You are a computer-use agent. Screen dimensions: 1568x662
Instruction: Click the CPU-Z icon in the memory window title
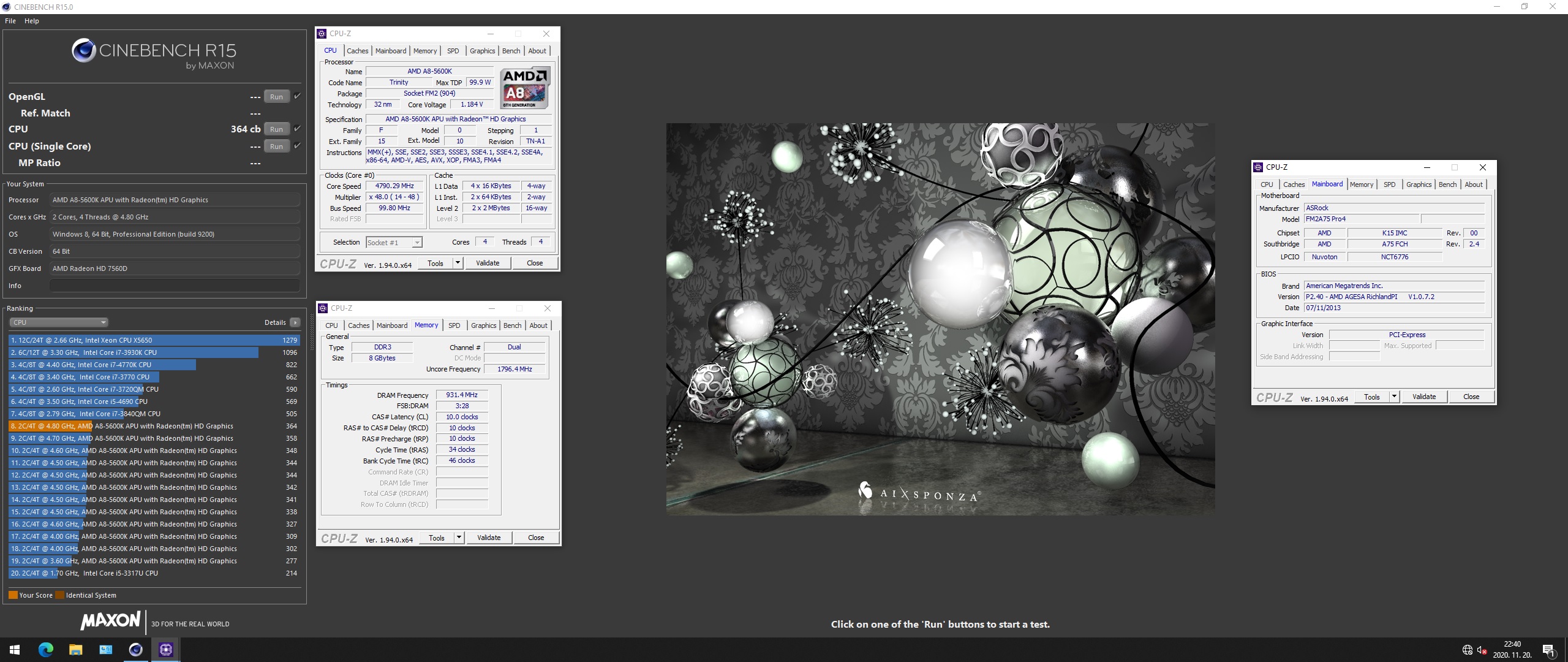click(323, 308)
